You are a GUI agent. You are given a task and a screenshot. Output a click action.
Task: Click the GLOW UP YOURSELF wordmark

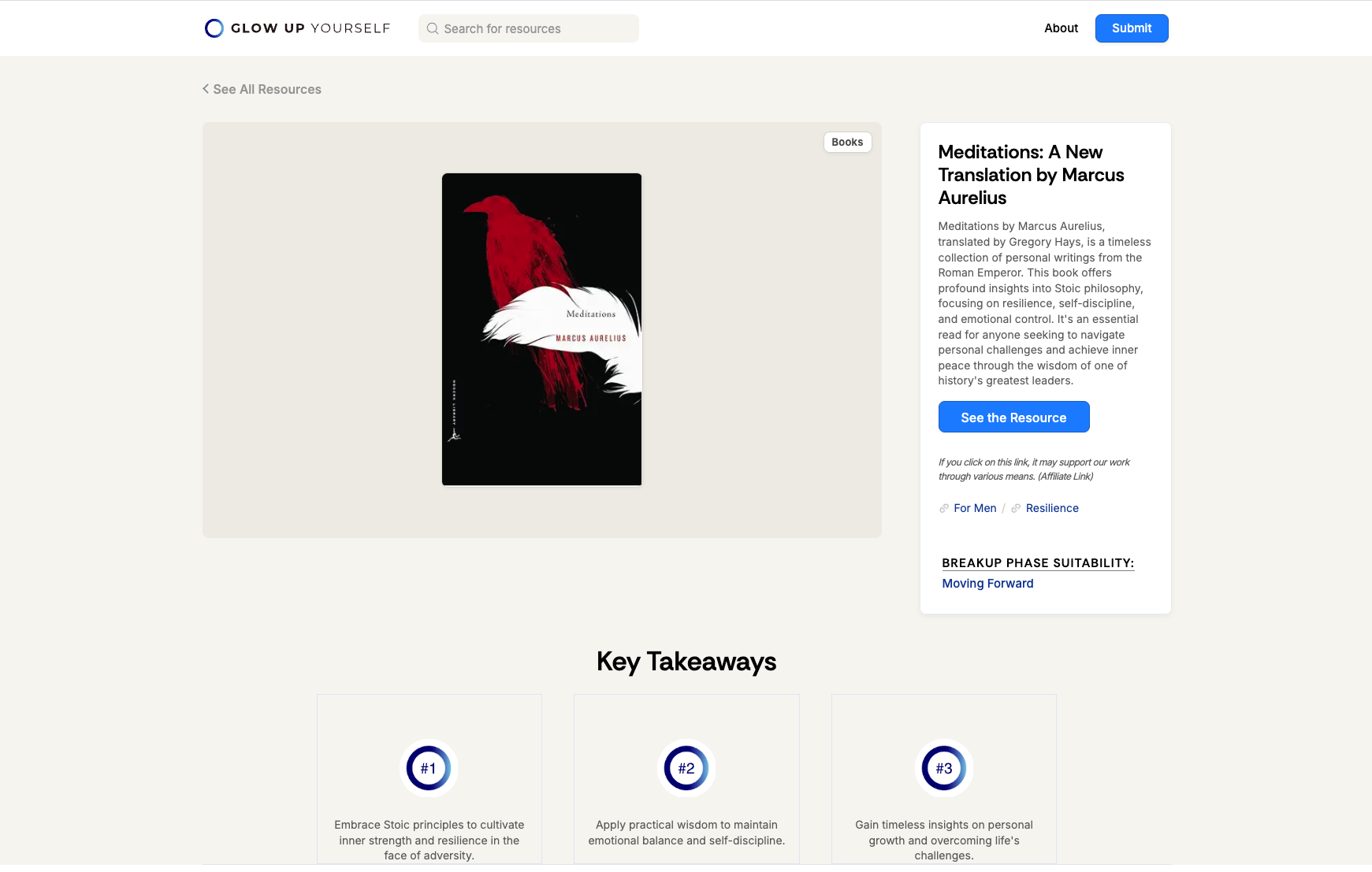(x=310, y=28)
